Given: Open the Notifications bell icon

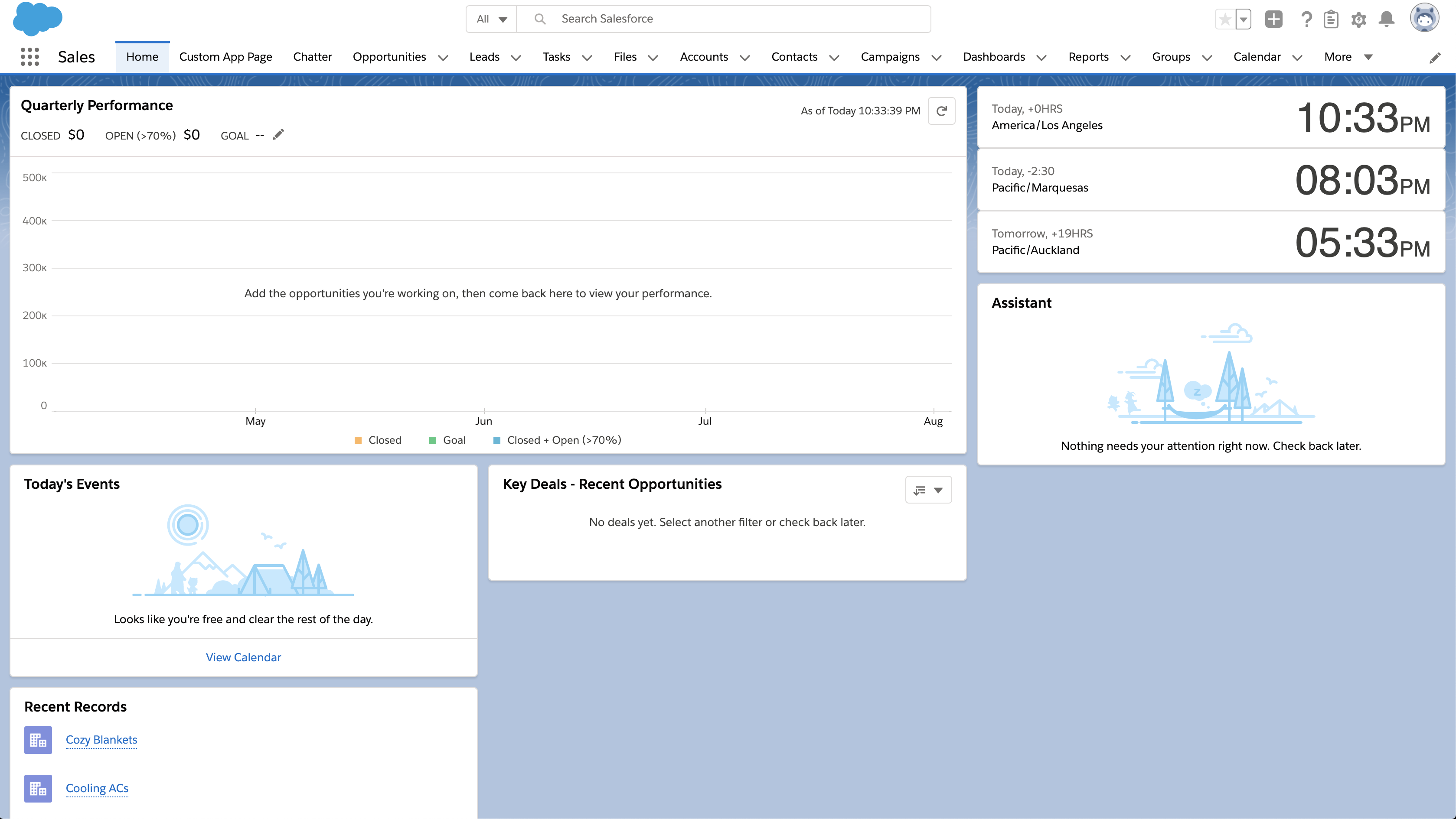Looking at the screenshot, I should click(x=1386, y=19).
